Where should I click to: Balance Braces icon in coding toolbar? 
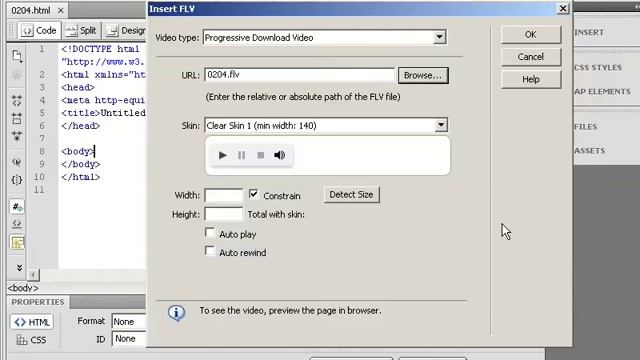coord(17,180)
